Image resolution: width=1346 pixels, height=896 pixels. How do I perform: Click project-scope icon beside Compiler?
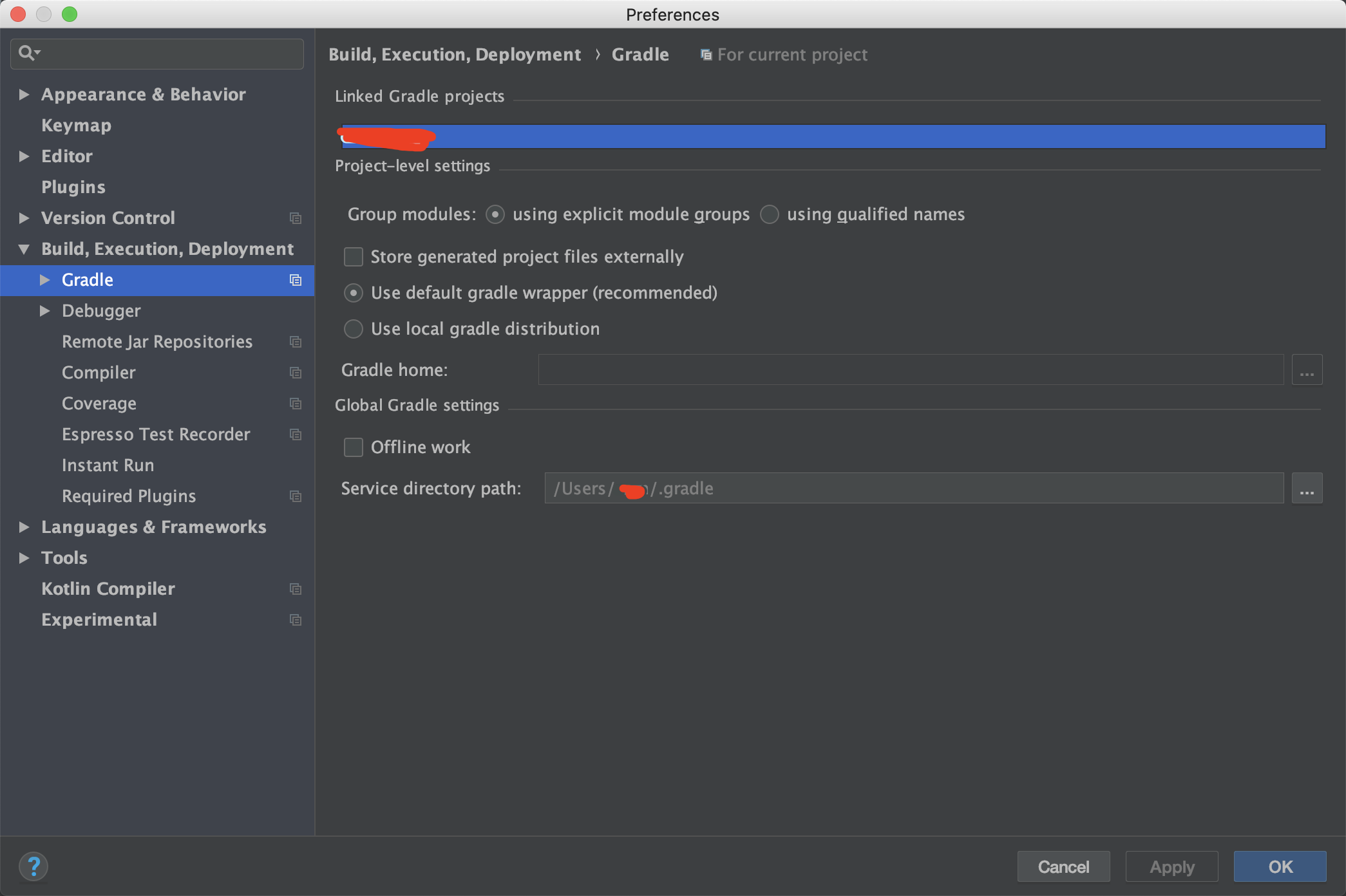[x=296, y=373]
